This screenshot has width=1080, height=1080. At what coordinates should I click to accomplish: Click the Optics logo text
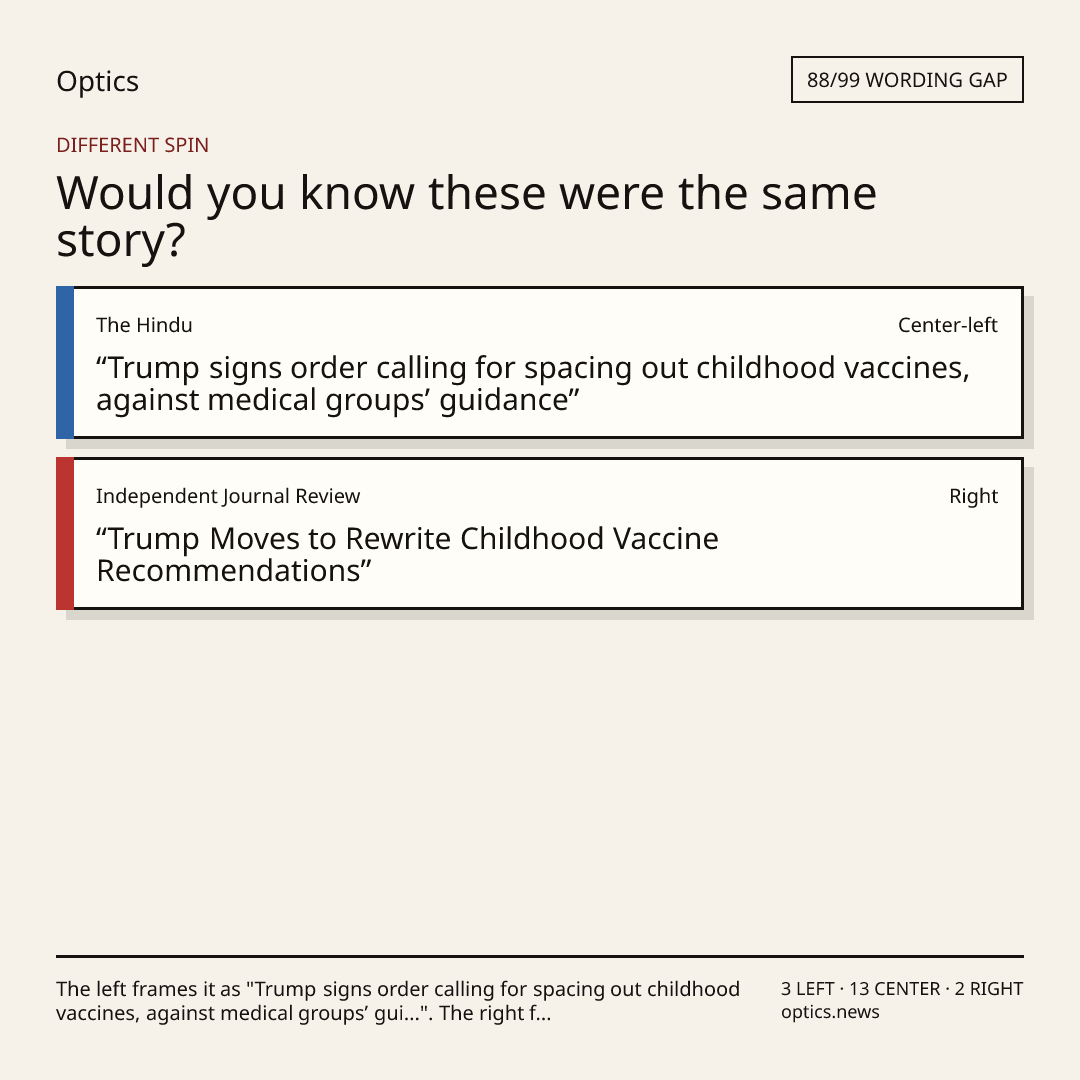(x=97, y=81)
